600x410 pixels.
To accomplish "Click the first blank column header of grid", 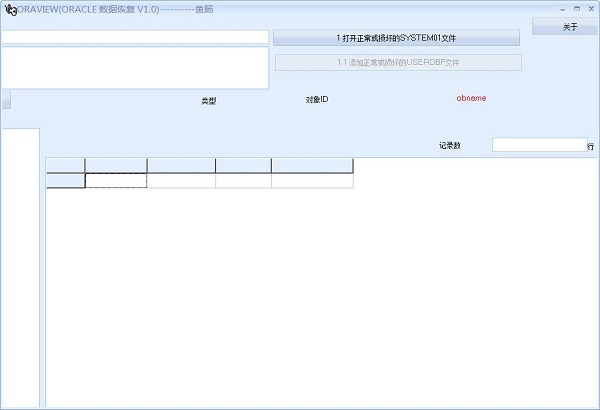I will tap(116, 166).
